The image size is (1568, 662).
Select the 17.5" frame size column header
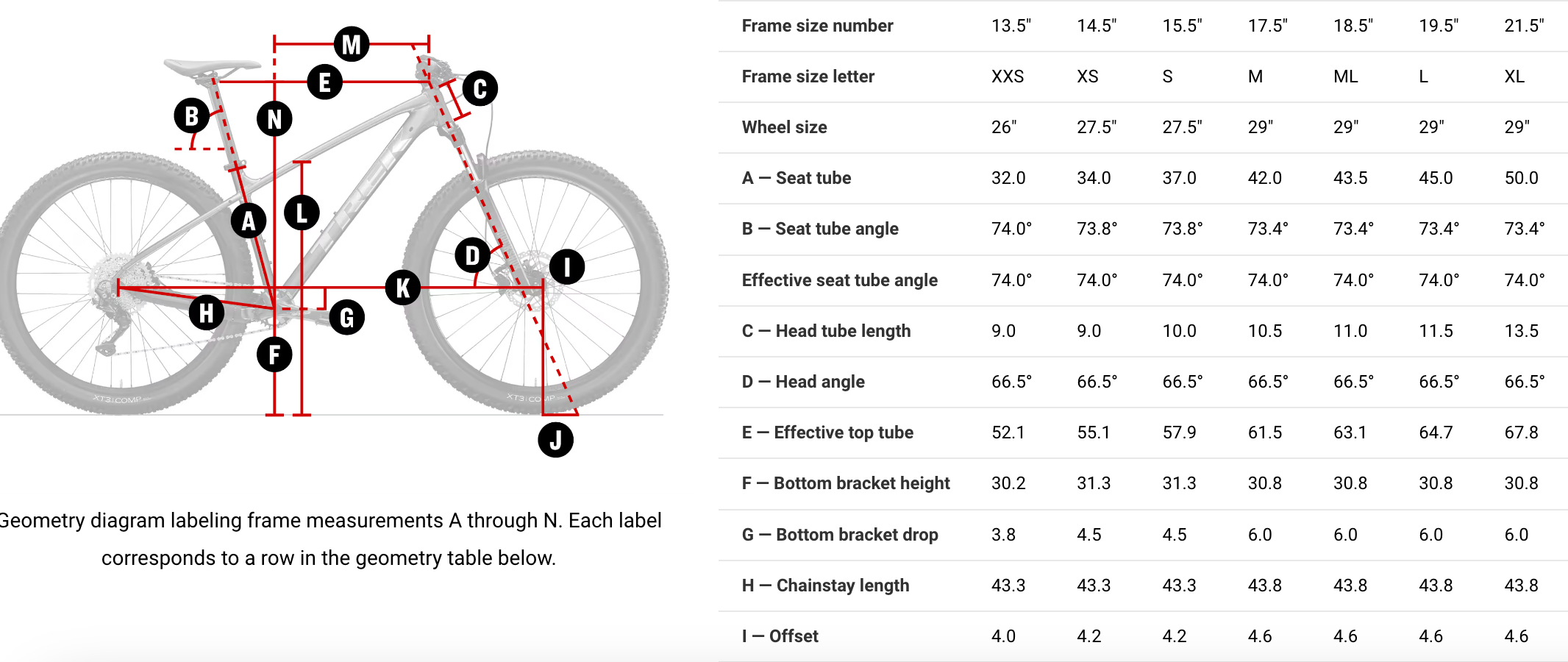1267,26
